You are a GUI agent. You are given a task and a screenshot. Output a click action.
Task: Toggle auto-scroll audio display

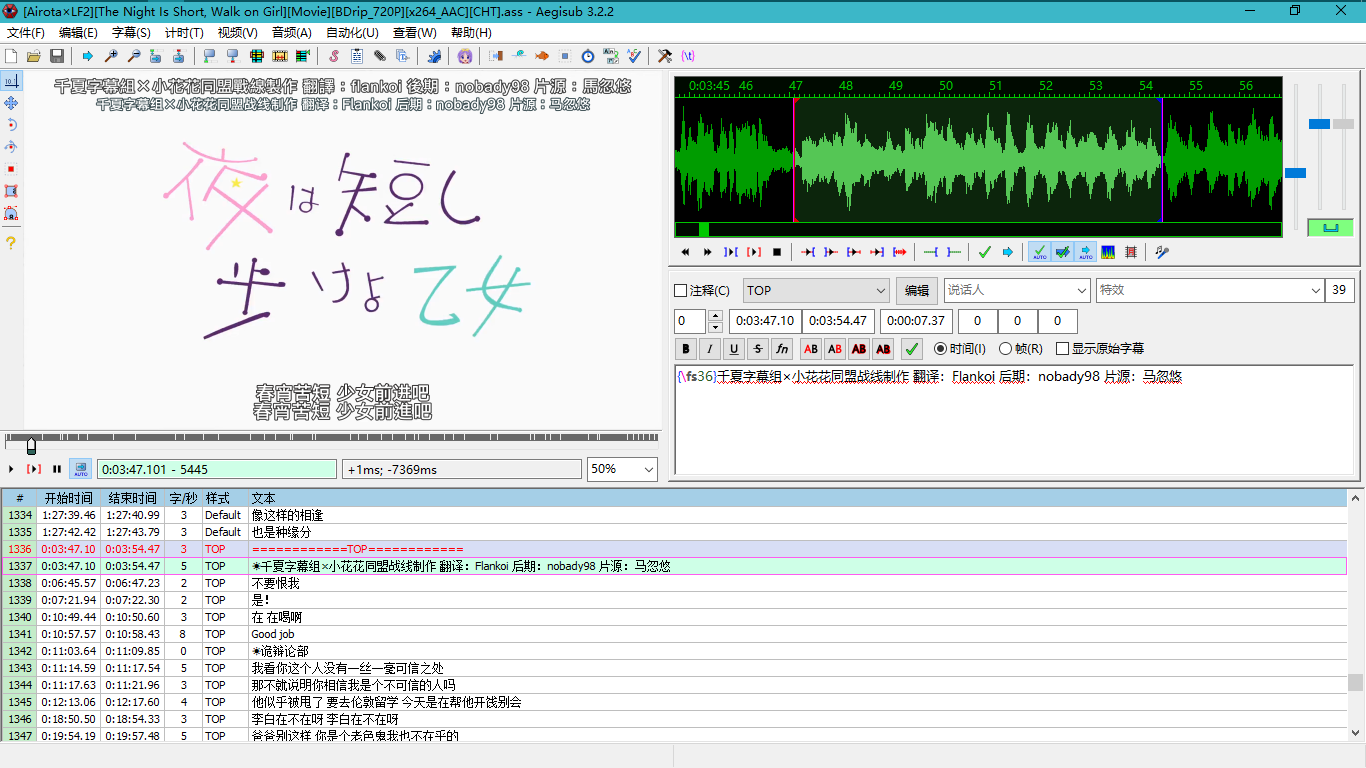pos(1086,252)
